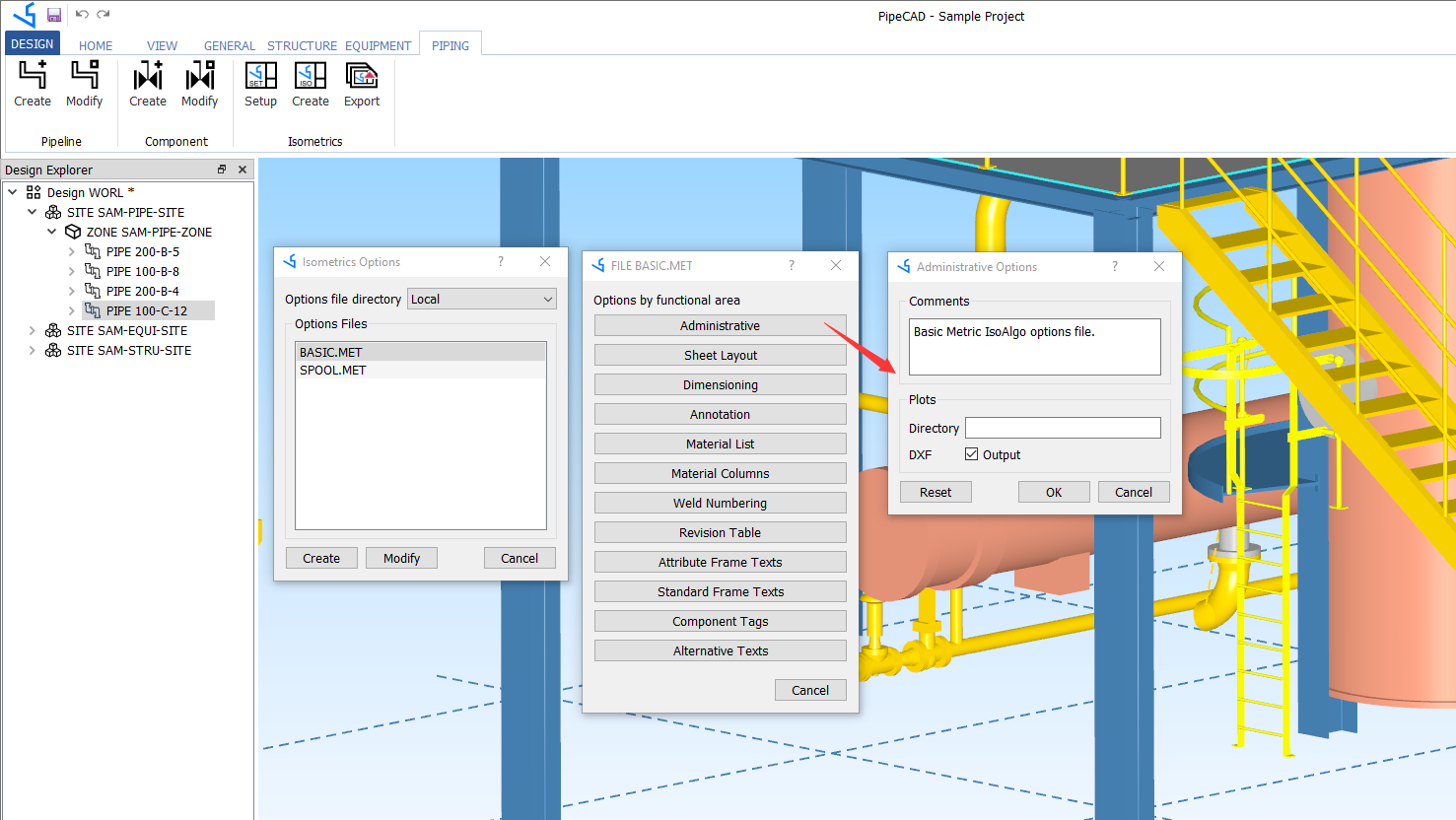Click the Design WORL world icon
Viewport: 1456px width, 820px height.
34,192
